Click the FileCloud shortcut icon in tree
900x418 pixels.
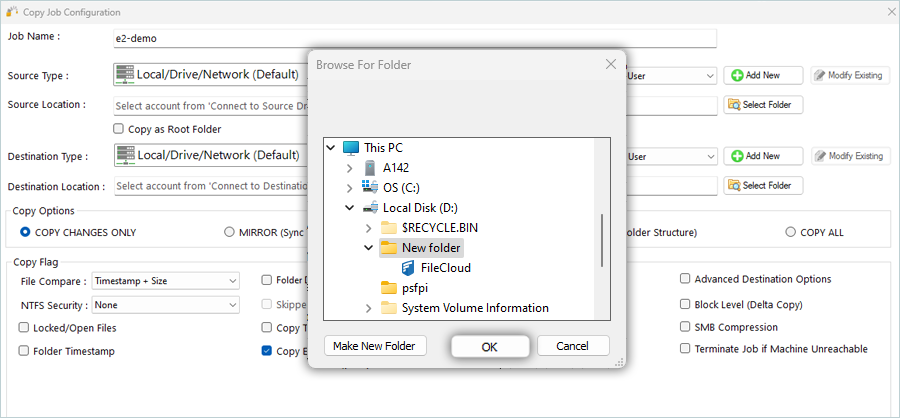pos(409,268)
